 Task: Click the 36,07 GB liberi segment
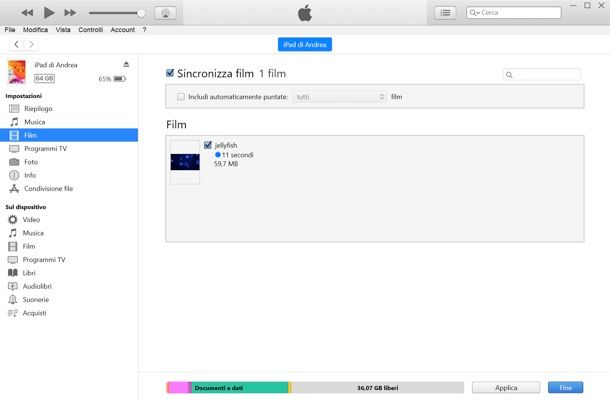tap(378, 388)
